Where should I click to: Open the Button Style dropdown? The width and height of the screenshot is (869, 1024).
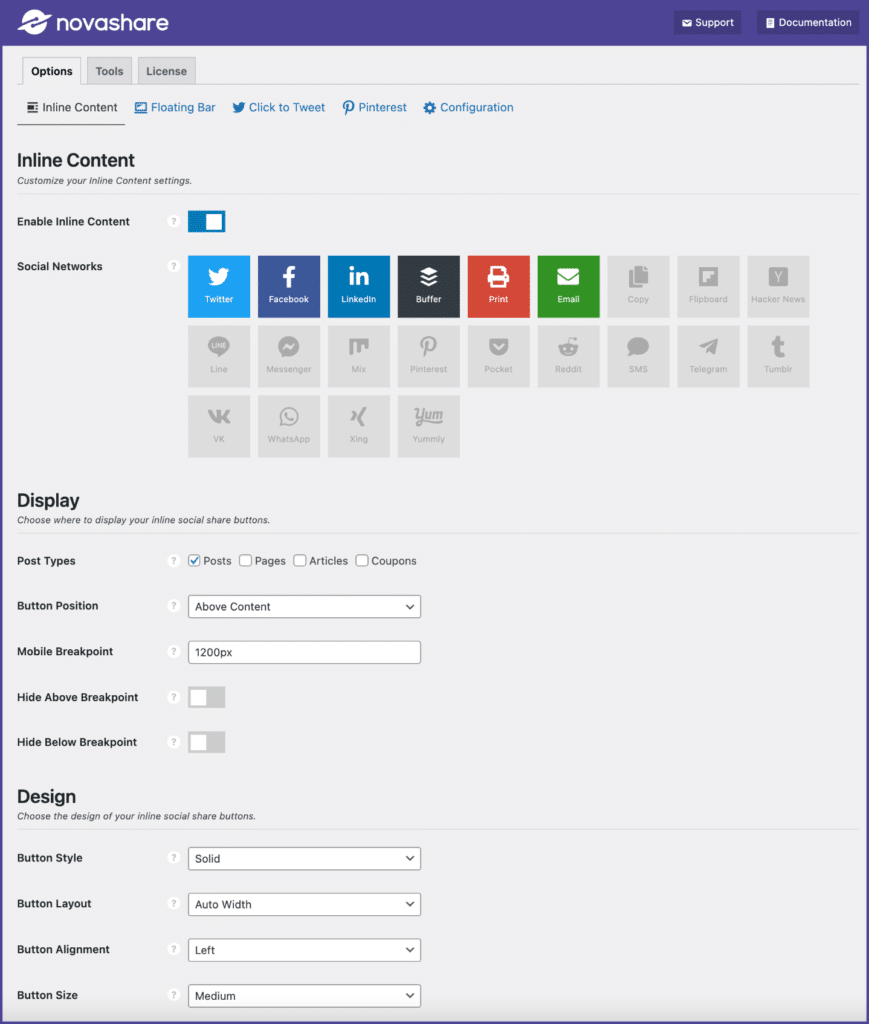pyautogui.click(x=304, y=859)
